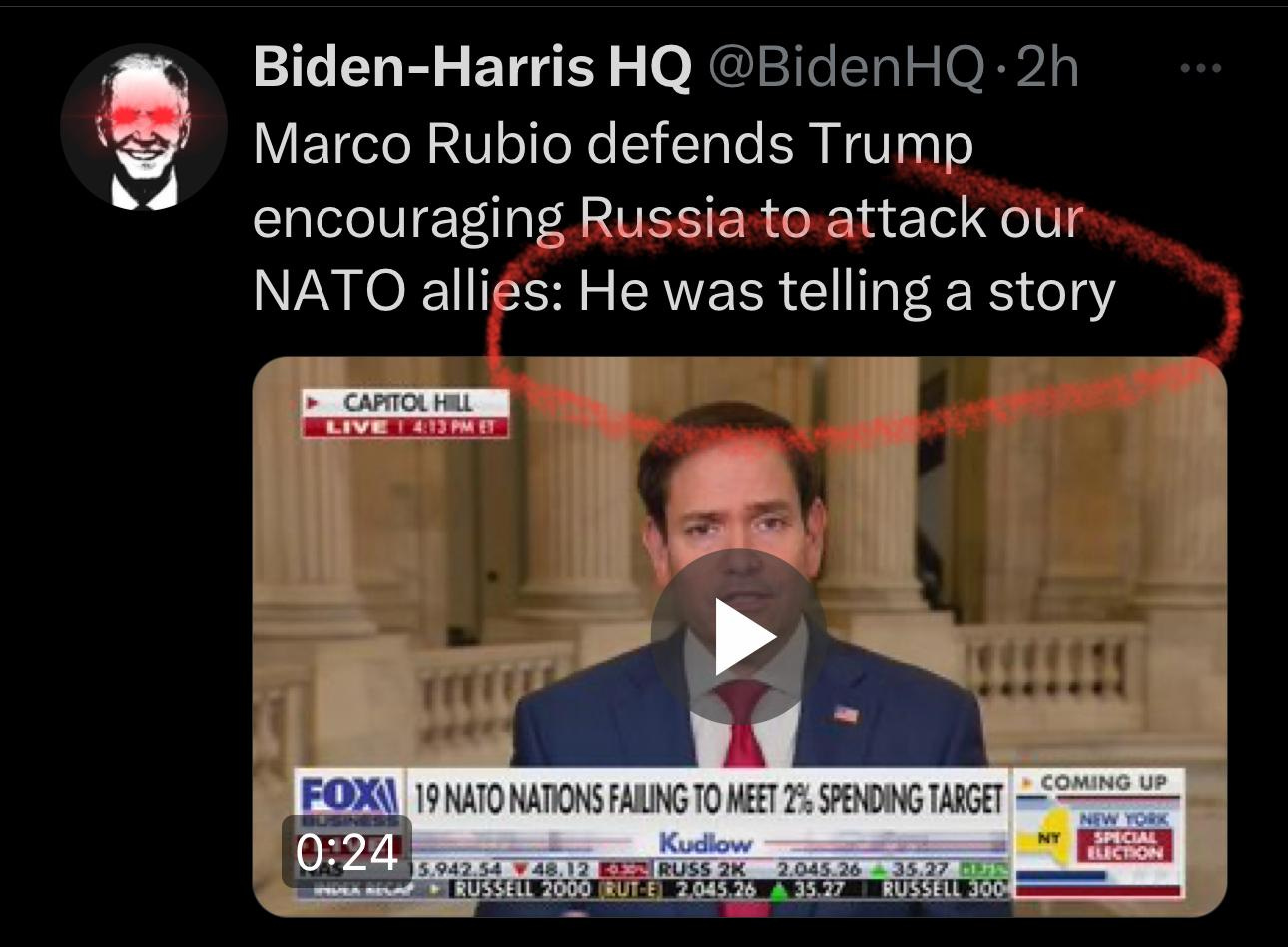Viewport: 1288px width, 947px height.
Task: Click the Kudlow show name label
Action: 704,842
